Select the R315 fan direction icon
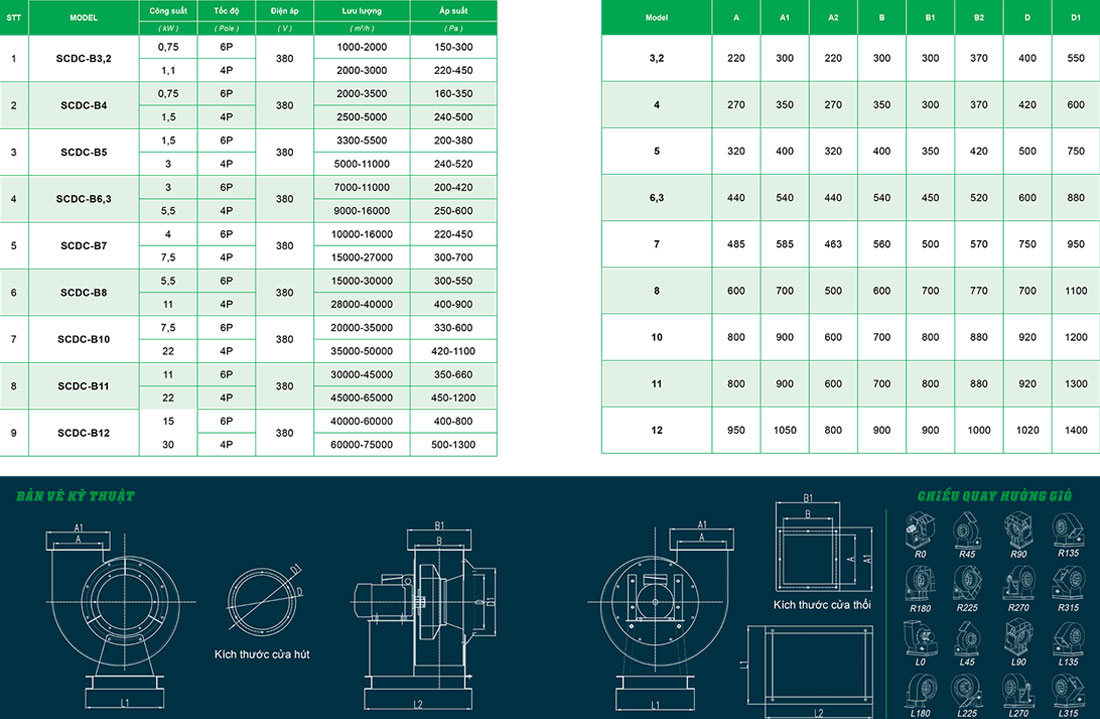This screenshot has width=1100, height=719. 1068,584
